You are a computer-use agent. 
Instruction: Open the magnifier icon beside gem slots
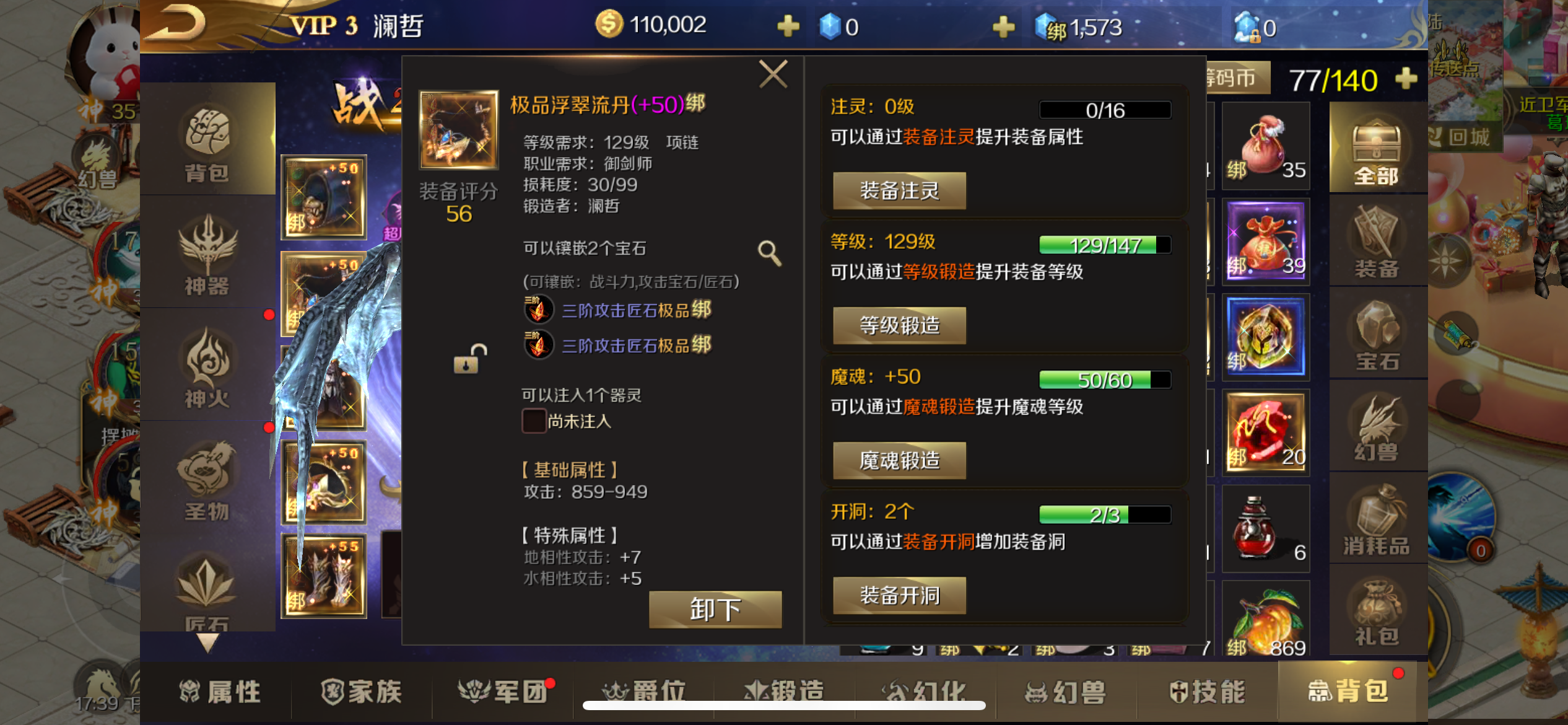pos(770,253)
